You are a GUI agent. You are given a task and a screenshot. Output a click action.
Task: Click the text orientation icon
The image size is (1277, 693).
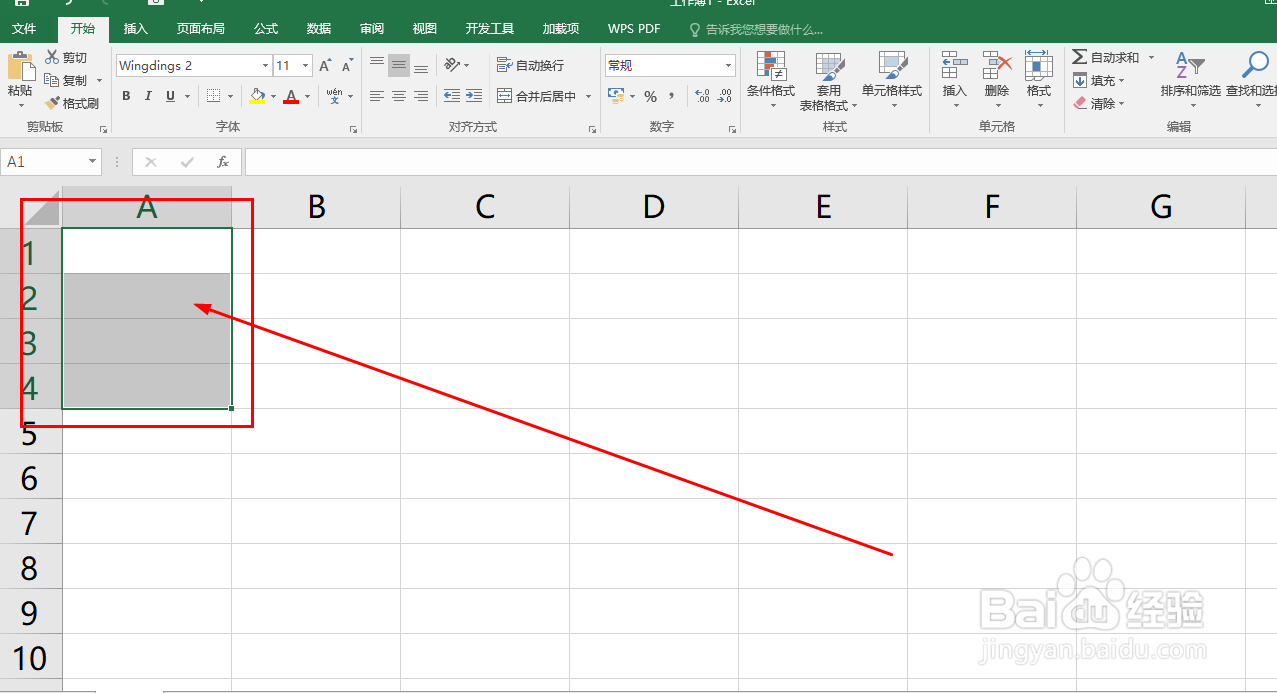point(452,66)
